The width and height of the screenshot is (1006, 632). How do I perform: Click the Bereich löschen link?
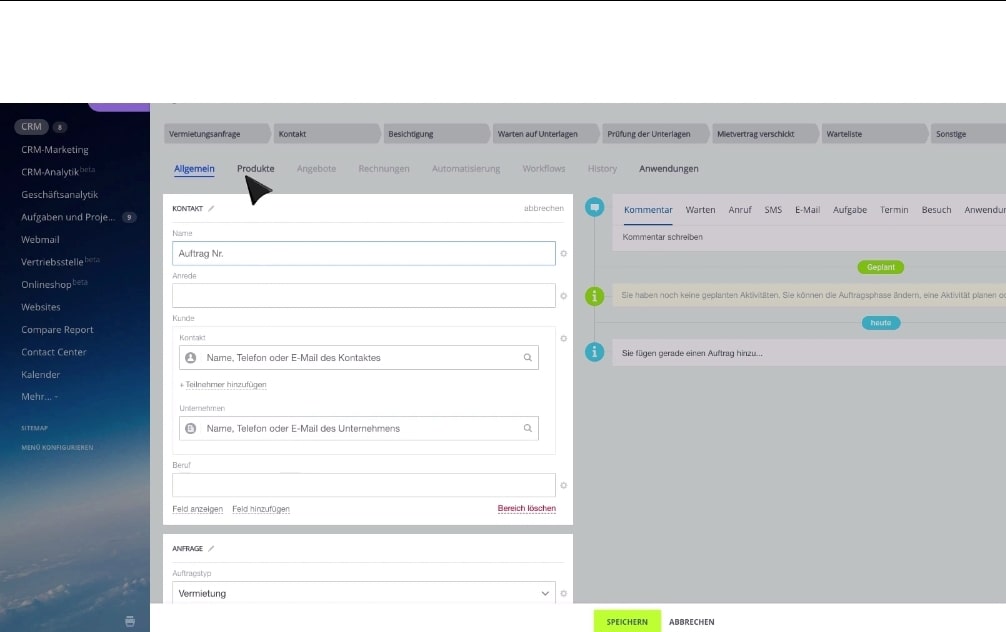[x=527, y=508]
